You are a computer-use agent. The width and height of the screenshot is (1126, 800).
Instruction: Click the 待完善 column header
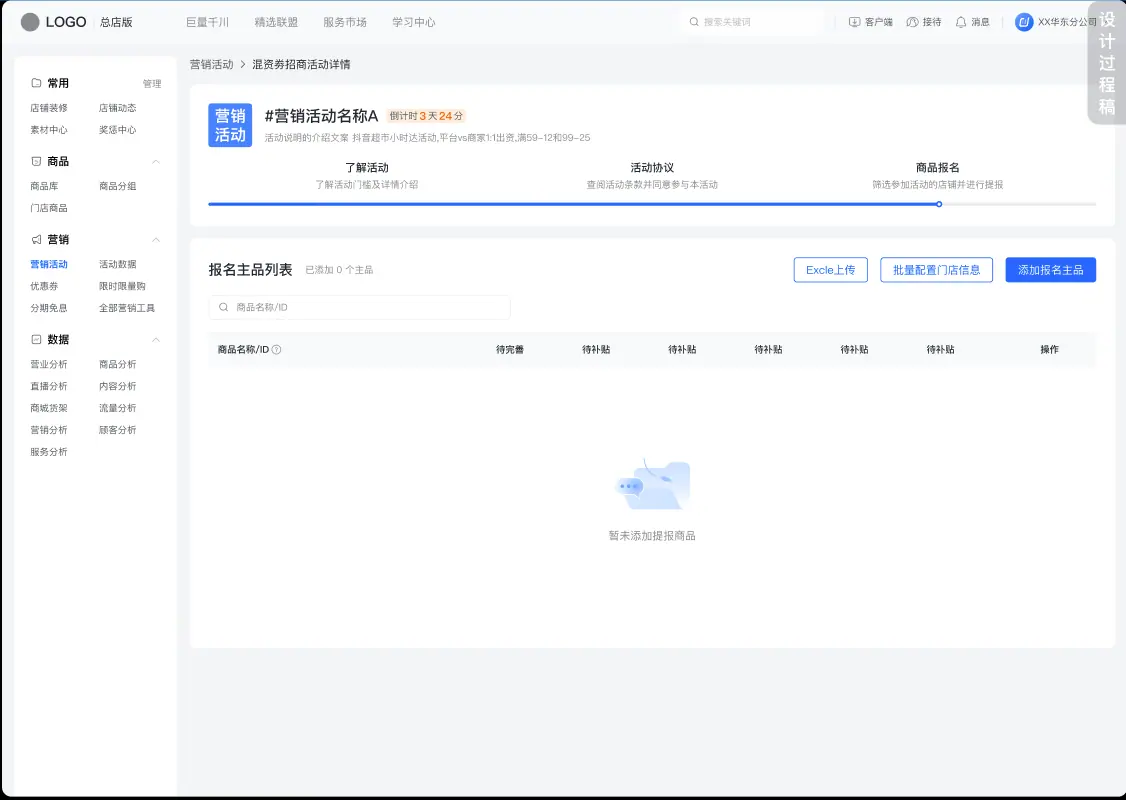click(x=510, y=350)
